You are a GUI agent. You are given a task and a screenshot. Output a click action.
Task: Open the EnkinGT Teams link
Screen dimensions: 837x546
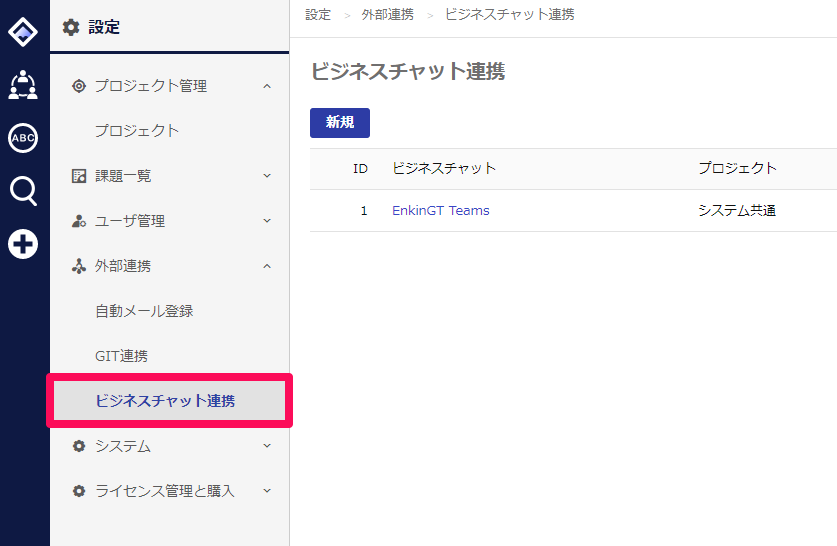[x=441, y=210]
